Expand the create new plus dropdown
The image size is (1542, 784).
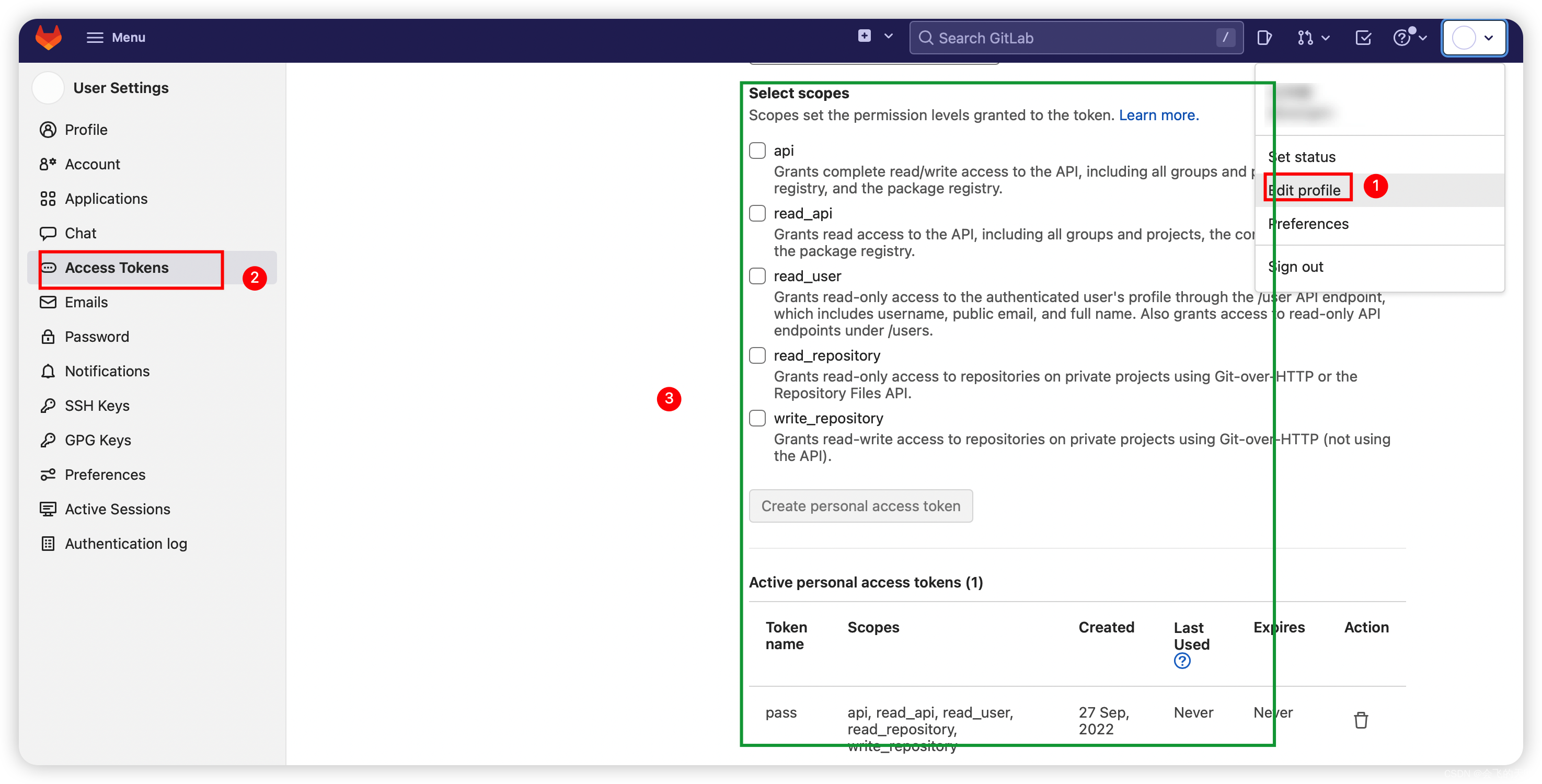[875, 37]
